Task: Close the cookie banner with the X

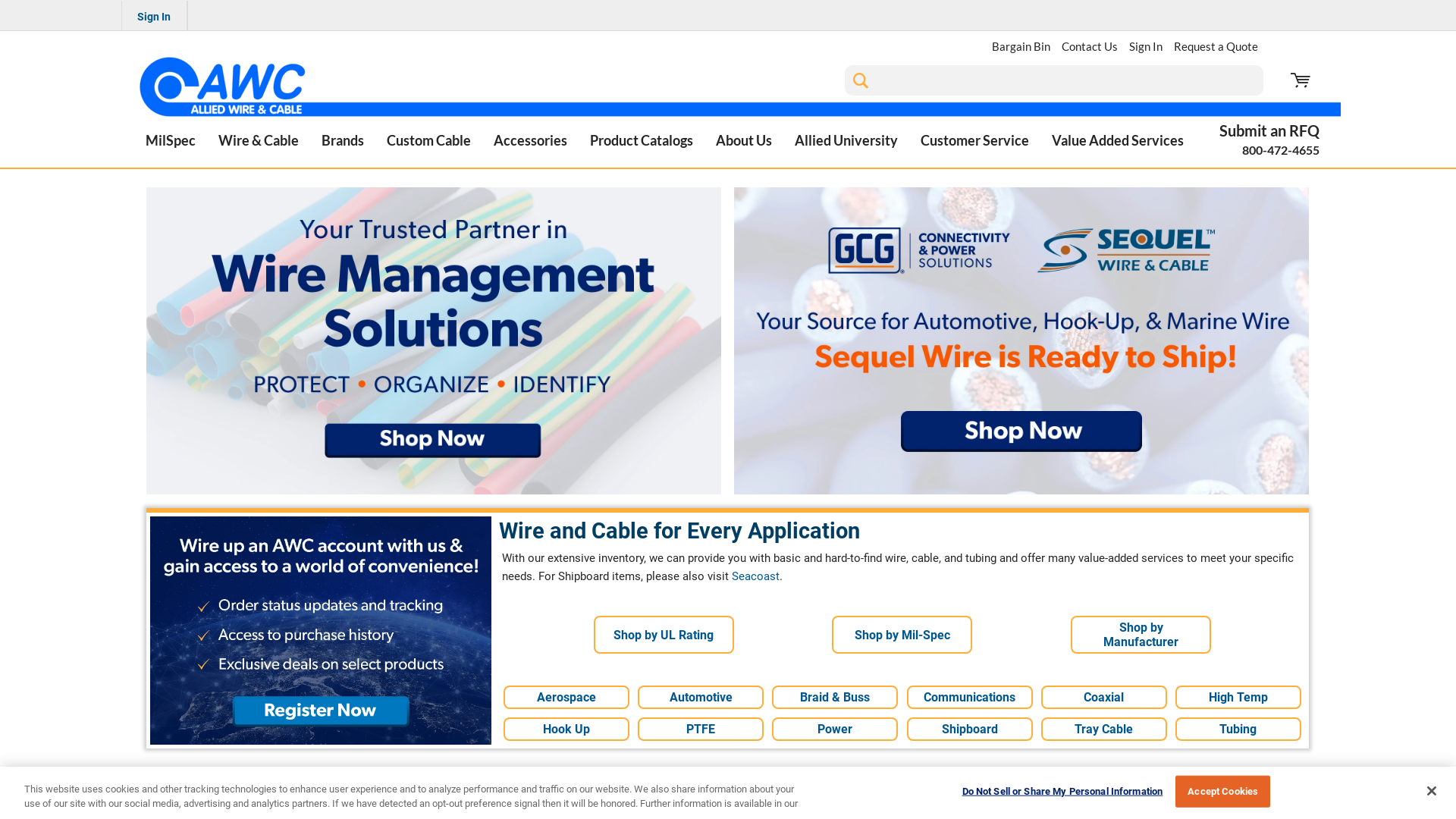Action: click(x=1431, y=791)
